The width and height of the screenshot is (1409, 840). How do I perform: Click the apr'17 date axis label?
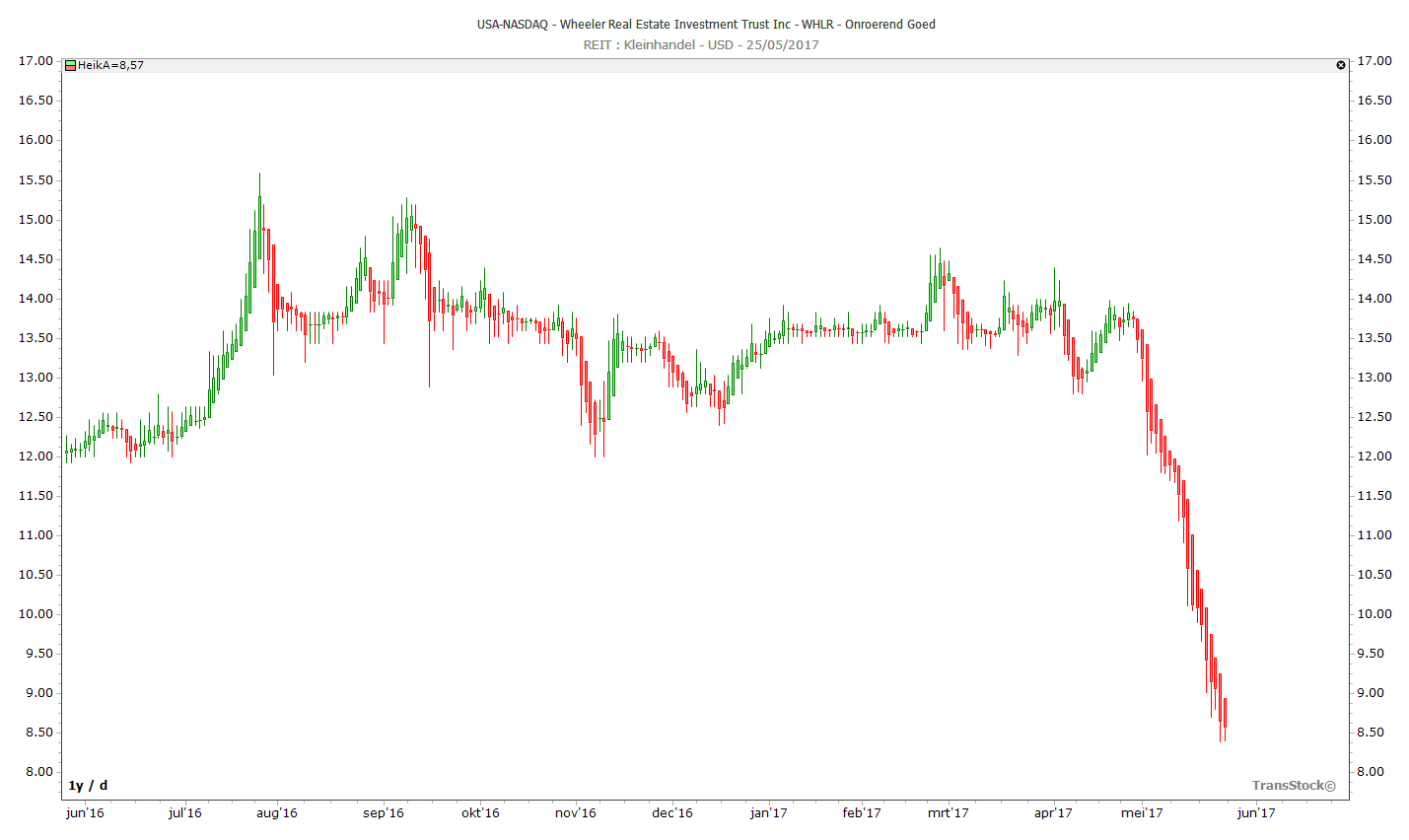click(1053, 813)
